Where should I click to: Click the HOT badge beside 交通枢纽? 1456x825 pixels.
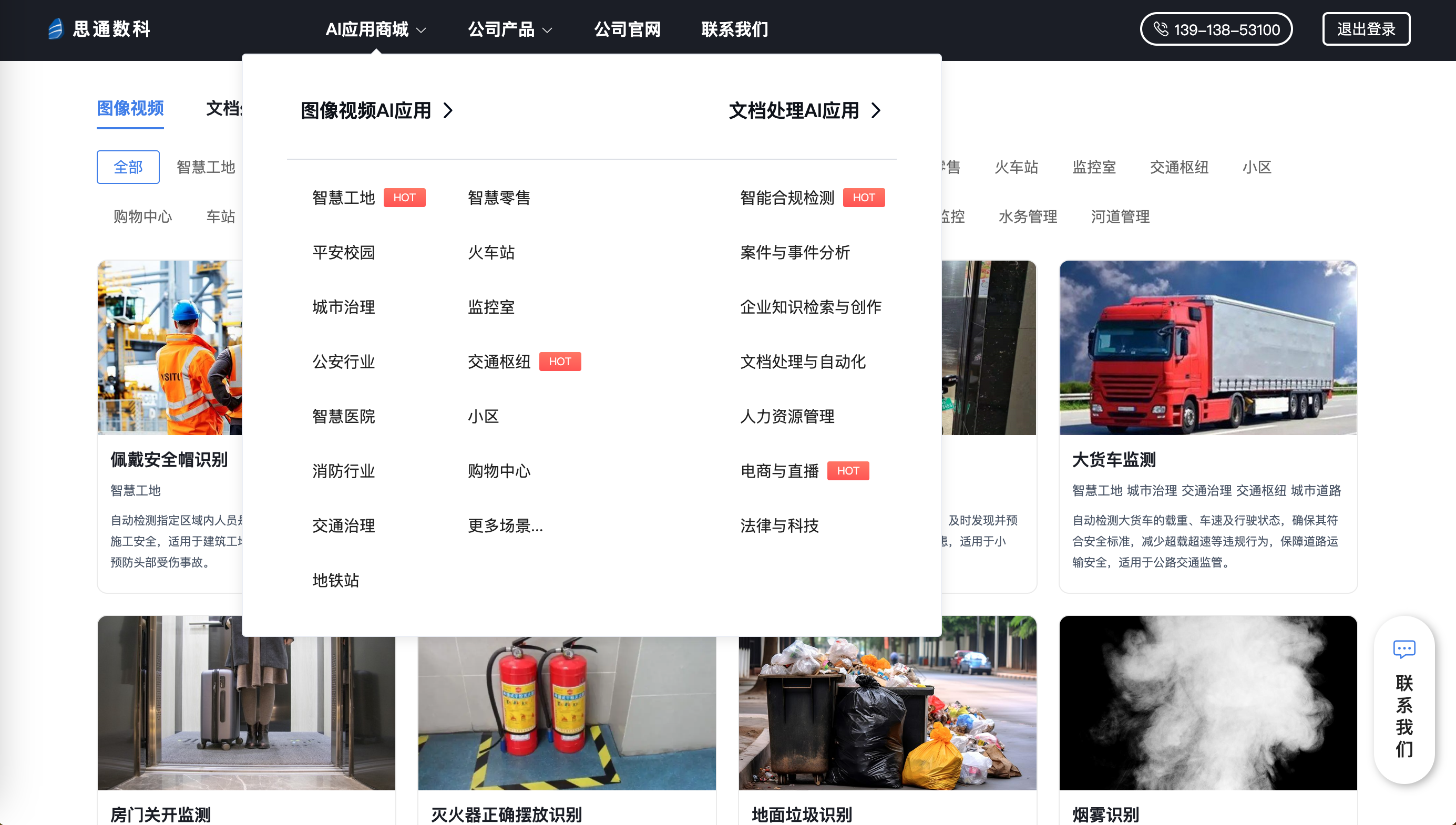pos(559,362)
